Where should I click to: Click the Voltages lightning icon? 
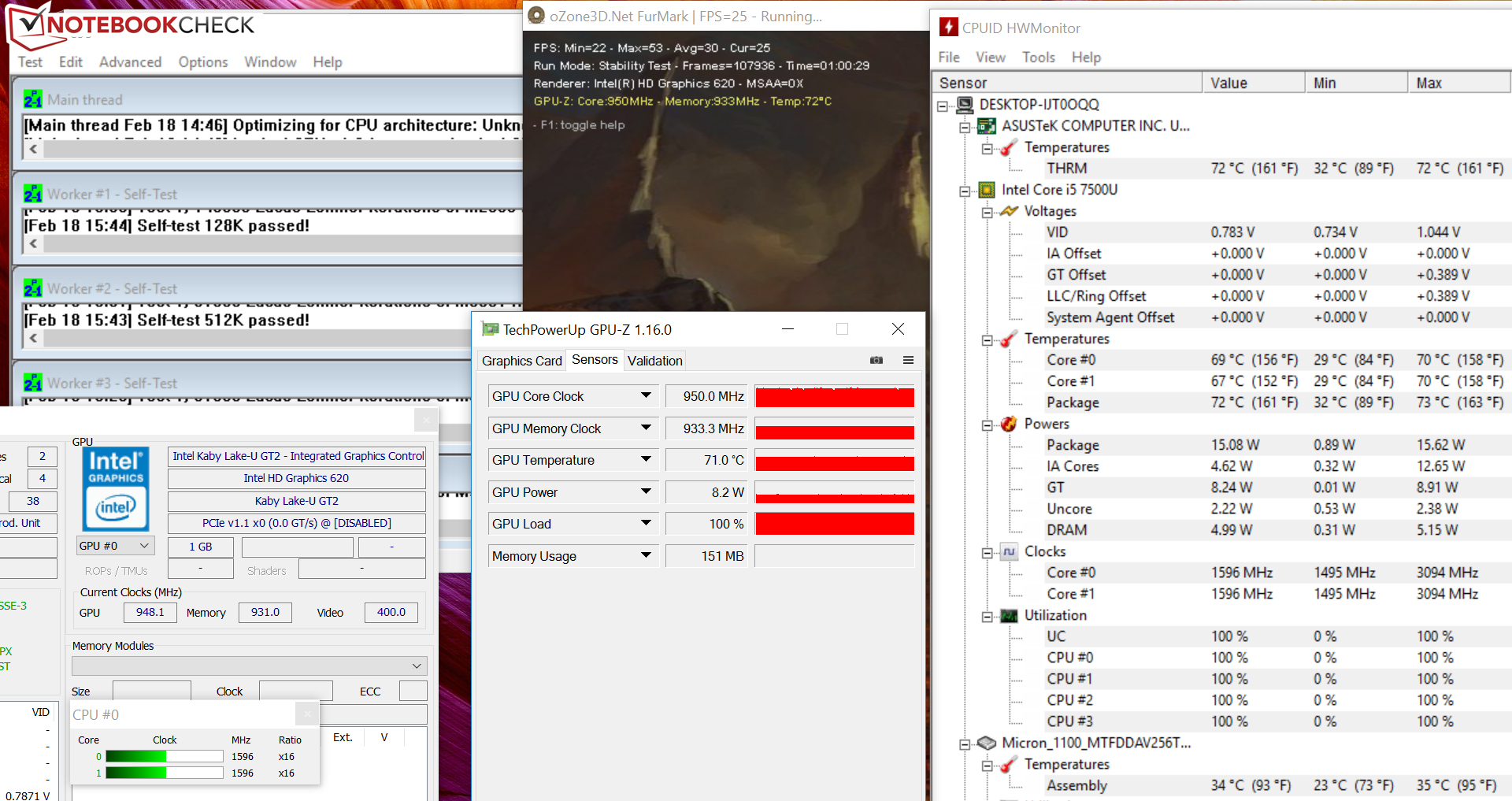(x=1009, y=211)
